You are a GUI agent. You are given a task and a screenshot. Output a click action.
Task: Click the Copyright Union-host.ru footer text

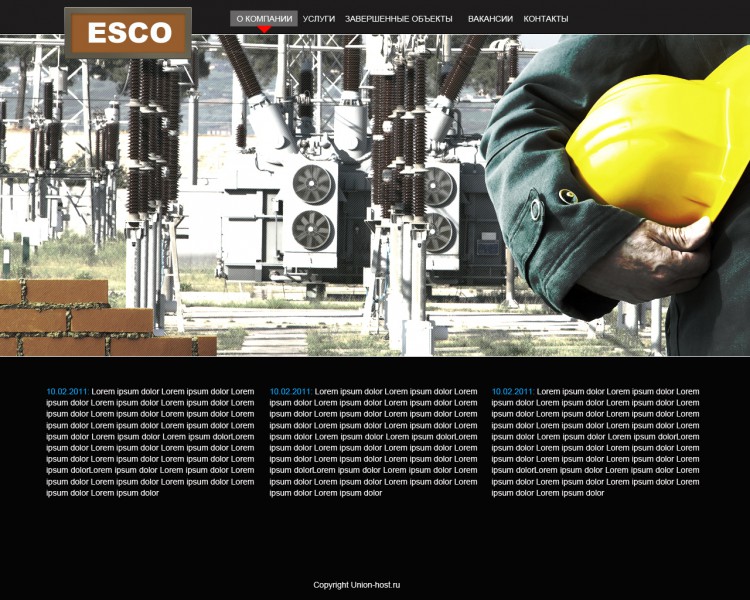(x=357, y=585)
